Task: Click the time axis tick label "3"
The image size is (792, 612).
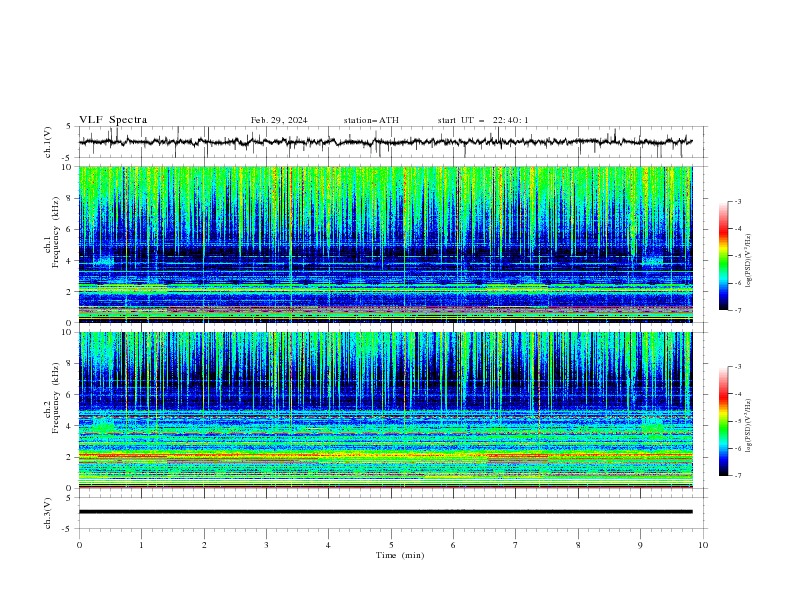Action: click(266, 545)
